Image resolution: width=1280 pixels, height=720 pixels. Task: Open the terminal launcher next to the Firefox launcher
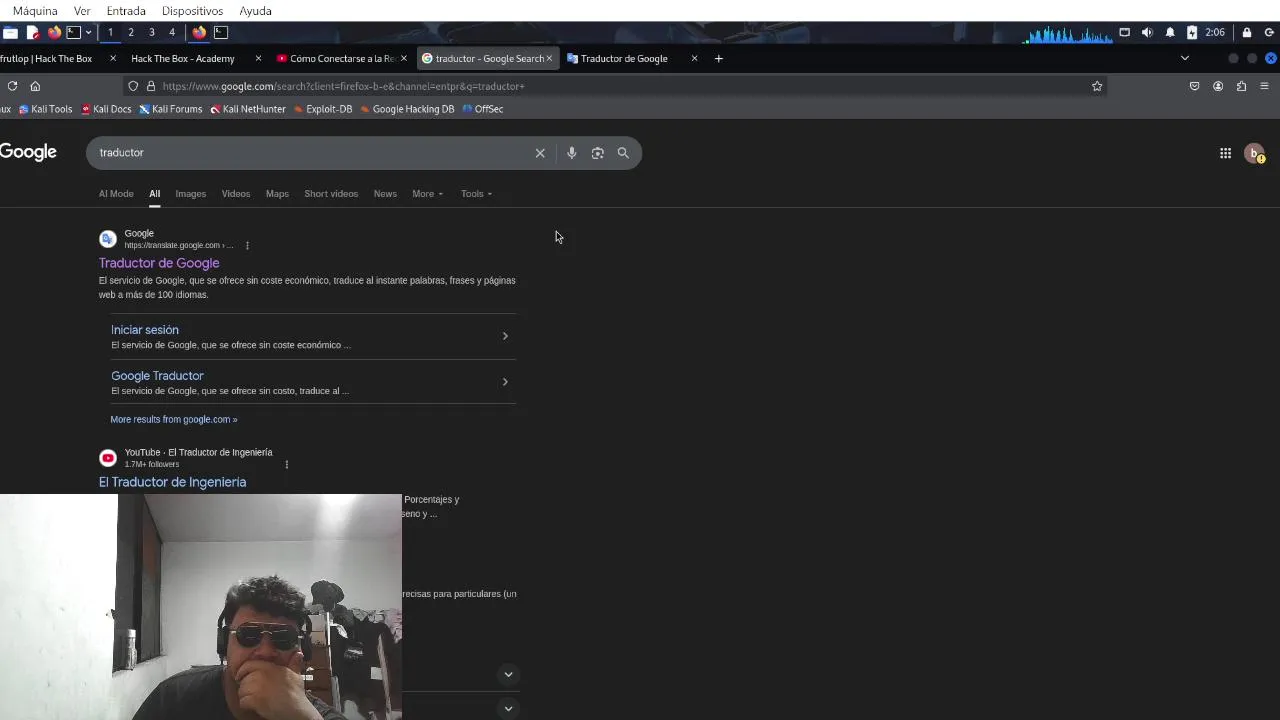click(x=74, y=32)
